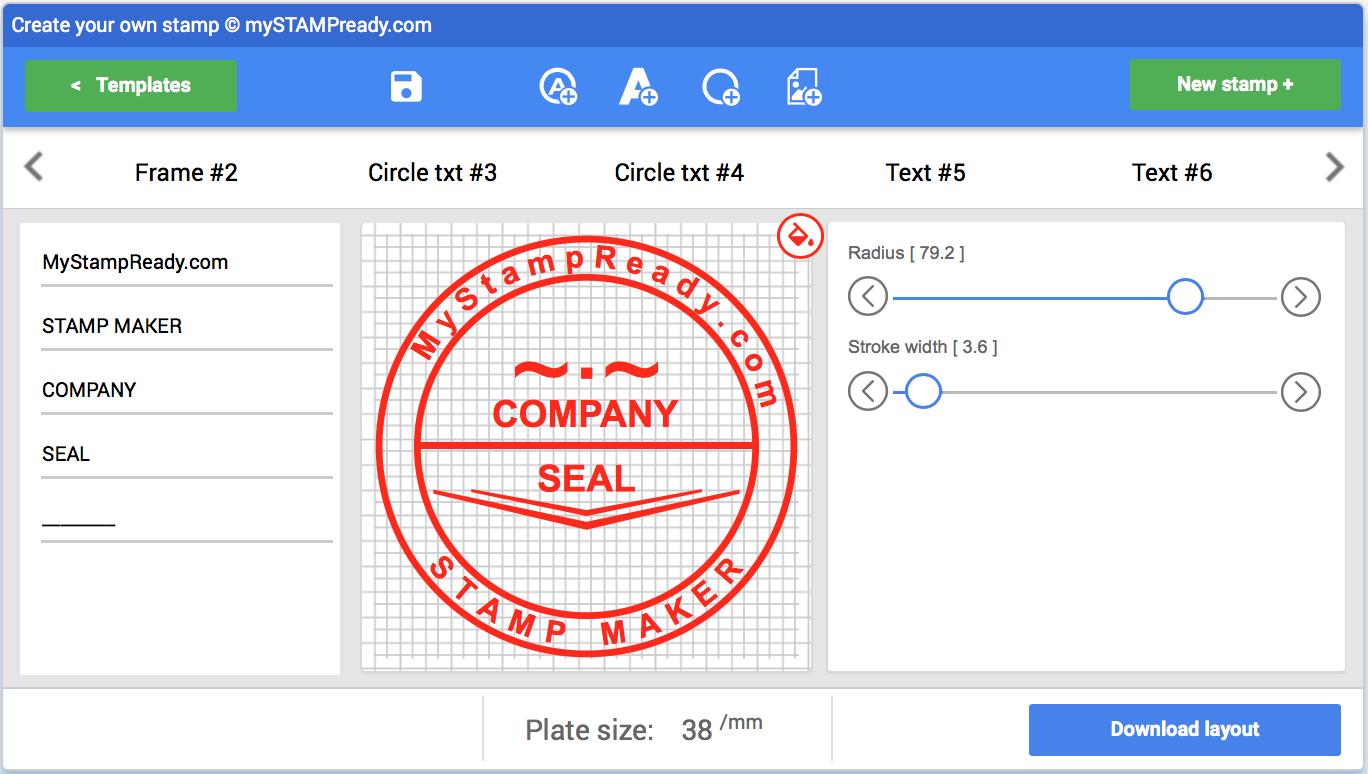1368x774 pixels.
Task: Add circular text element icon
Action: pyautogui.click(x=558, y=87)
